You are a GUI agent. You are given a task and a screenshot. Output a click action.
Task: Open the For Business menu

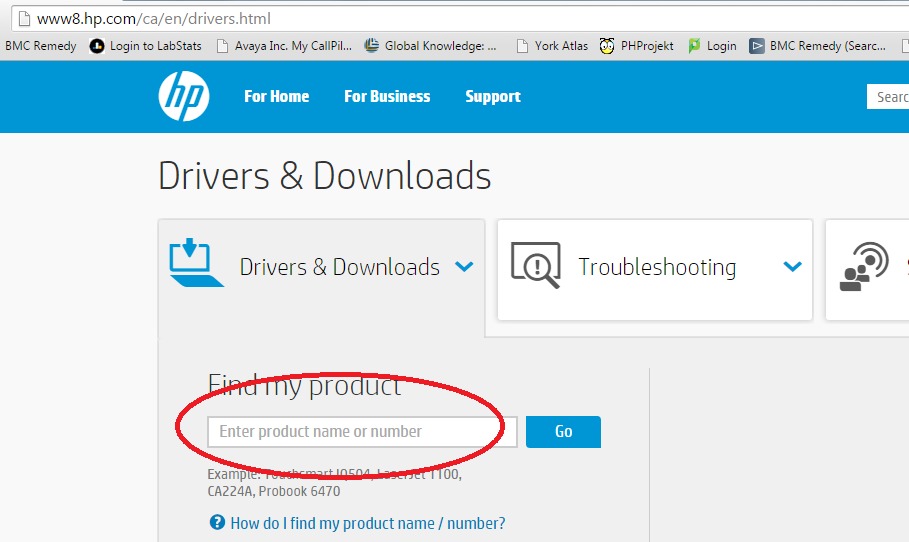coord(387,96)
